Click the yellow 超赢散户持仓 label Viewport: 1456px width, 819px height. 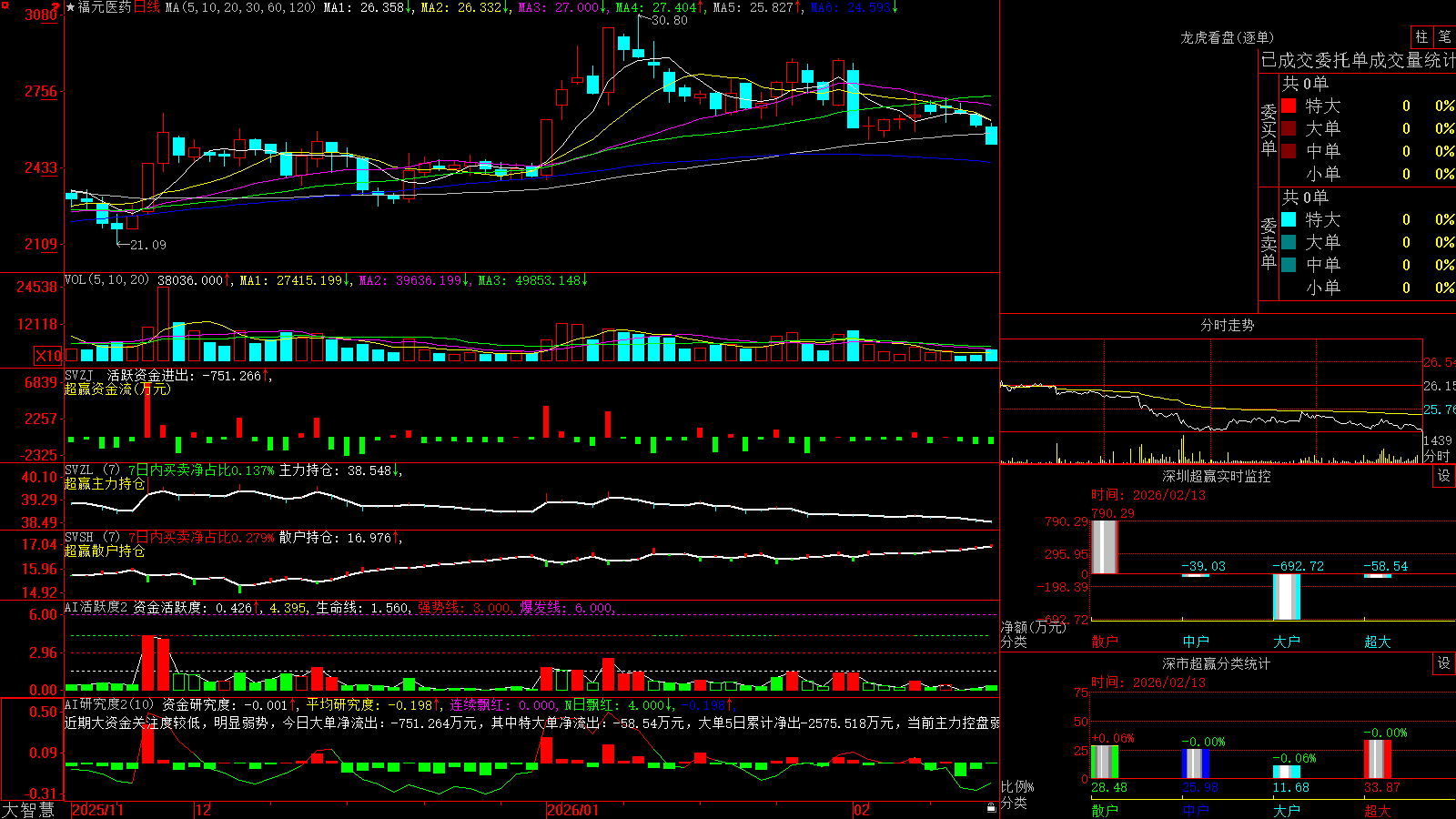(x=105, y=551)
